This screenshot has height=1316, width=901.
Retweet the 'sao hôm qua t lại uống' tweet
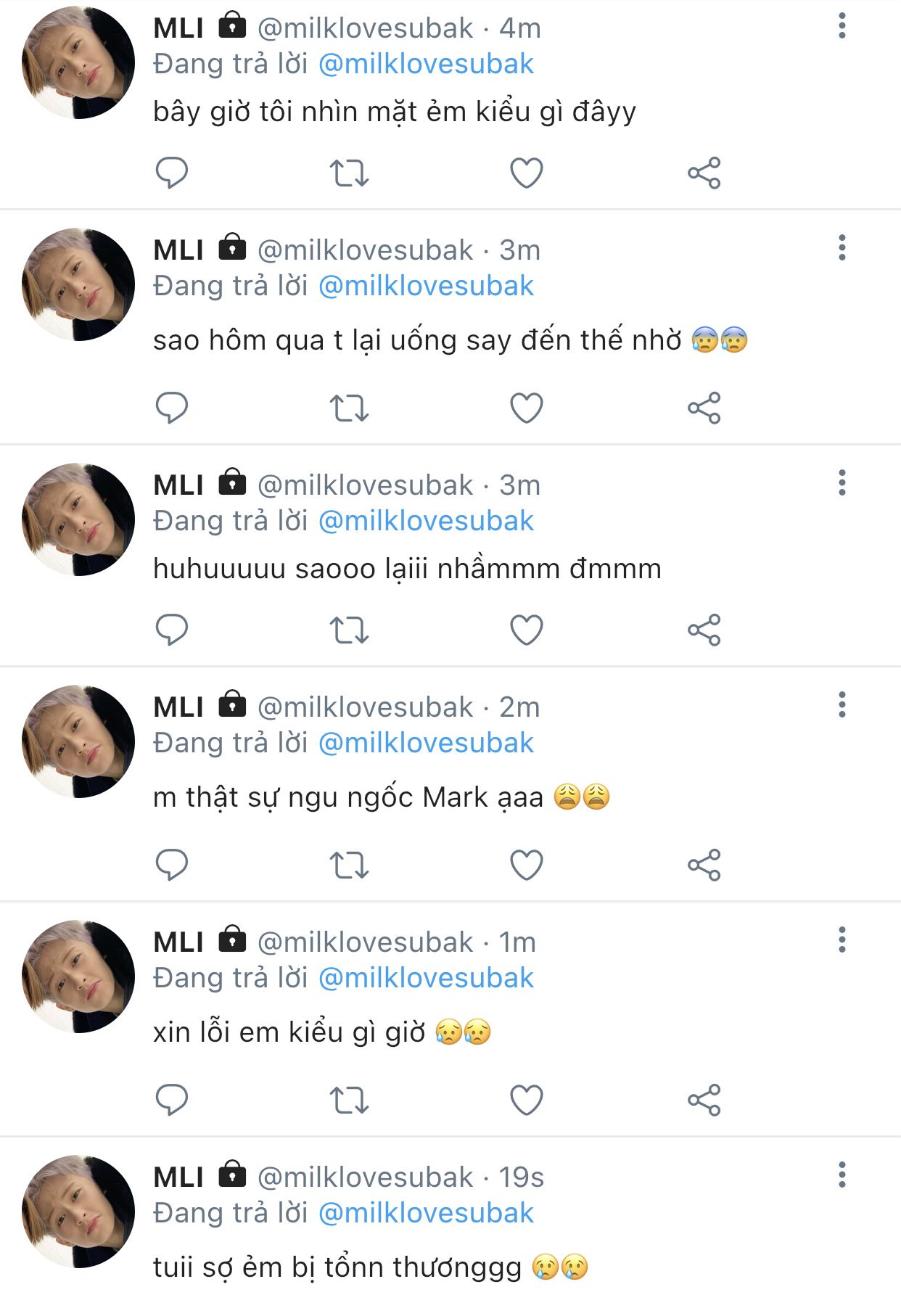click(x=349, y=408)
